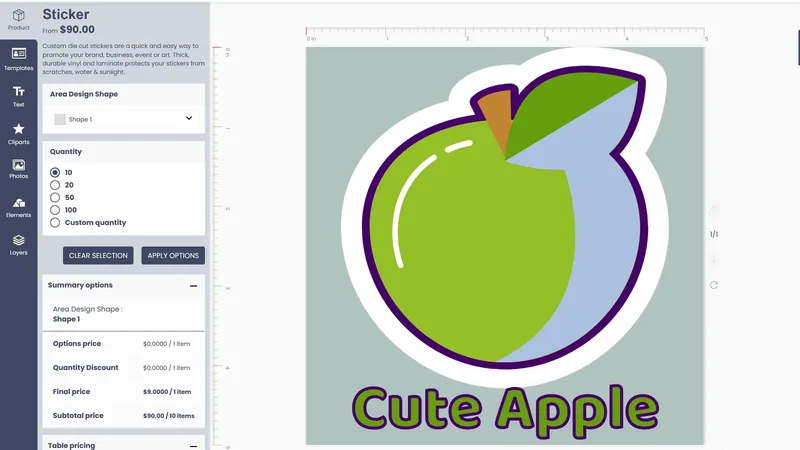Click the Options price $0.0000 / 1 item value
Viewport: 800px width, 450px height.
[166, 344]
